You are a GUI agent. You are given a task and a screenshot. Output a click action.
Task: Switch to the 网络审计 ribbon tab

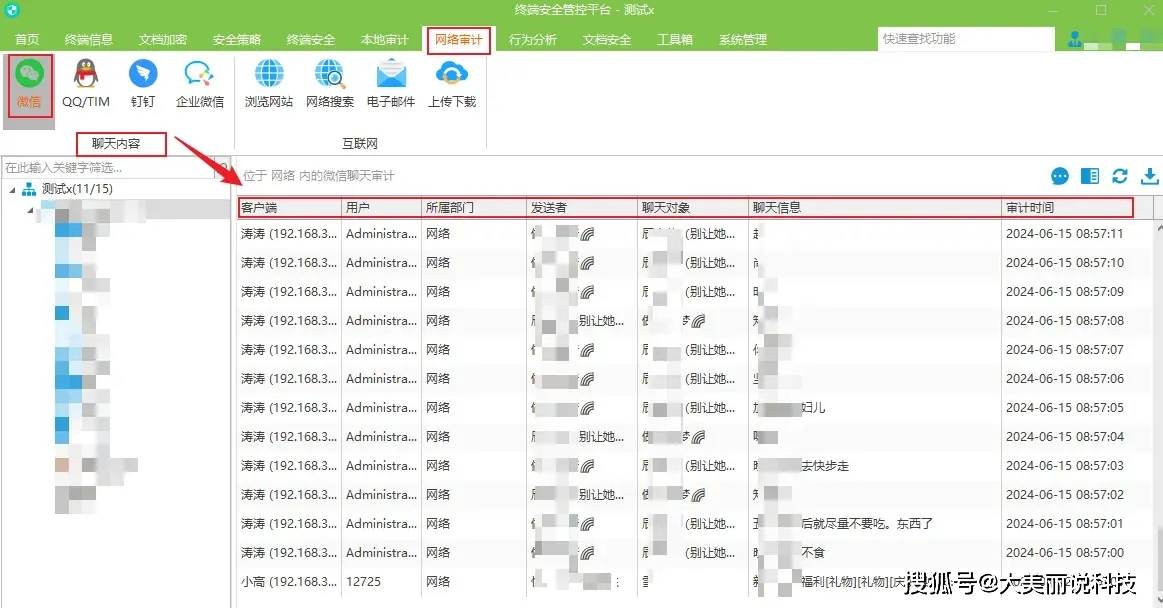459,39
